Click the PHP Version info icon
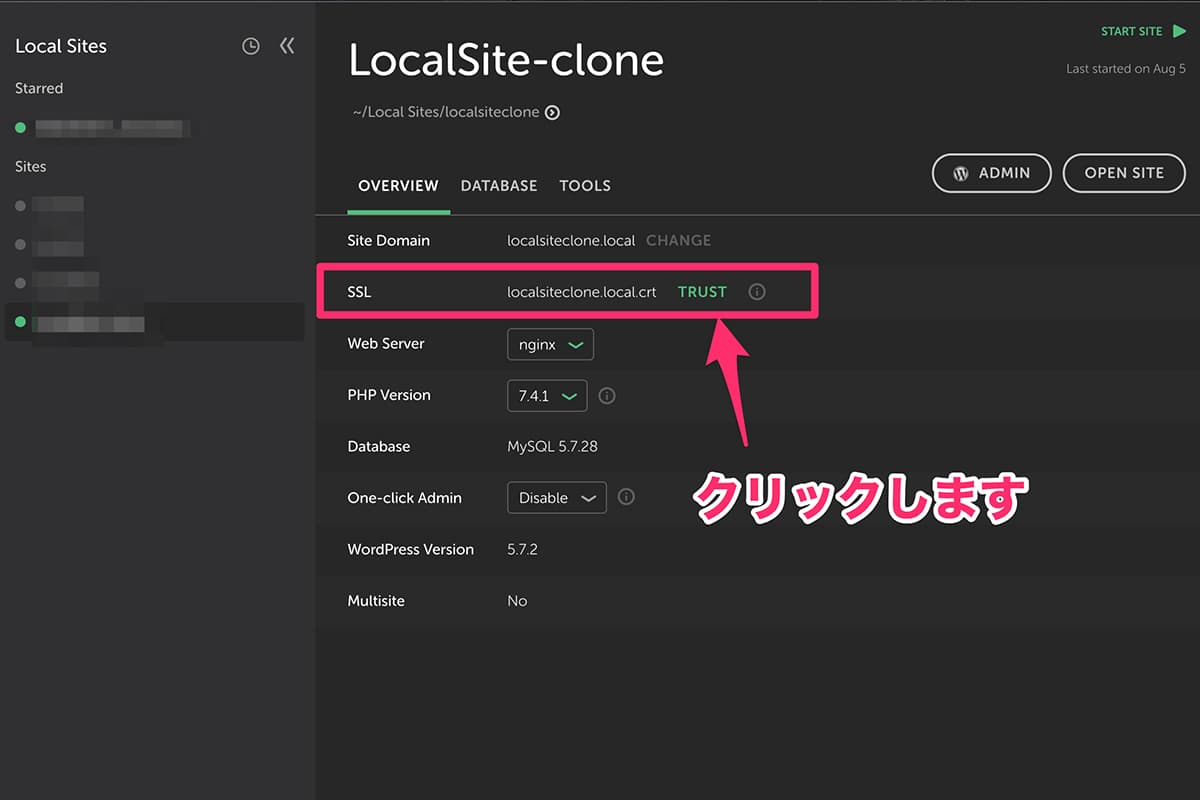 click(607, 396)
